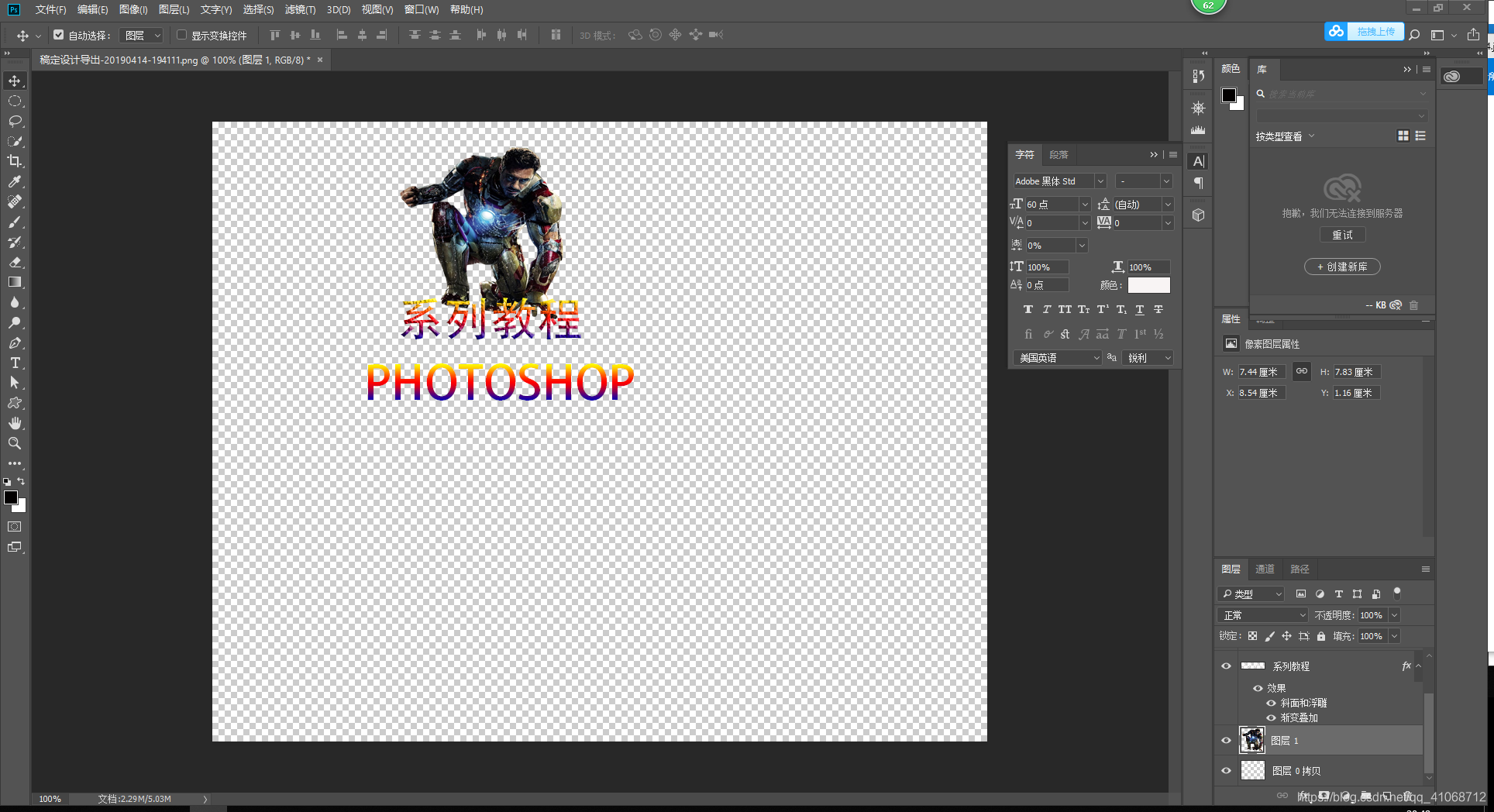Hide the 渐变叠加 effect
Image resolution: width=1494 pixels, height=812 pixels.
point(1271,717)
